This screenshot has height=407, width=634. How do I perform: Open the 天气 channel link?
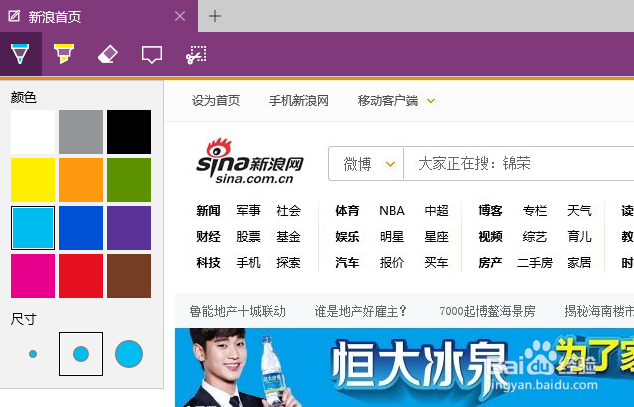point(579,211)
